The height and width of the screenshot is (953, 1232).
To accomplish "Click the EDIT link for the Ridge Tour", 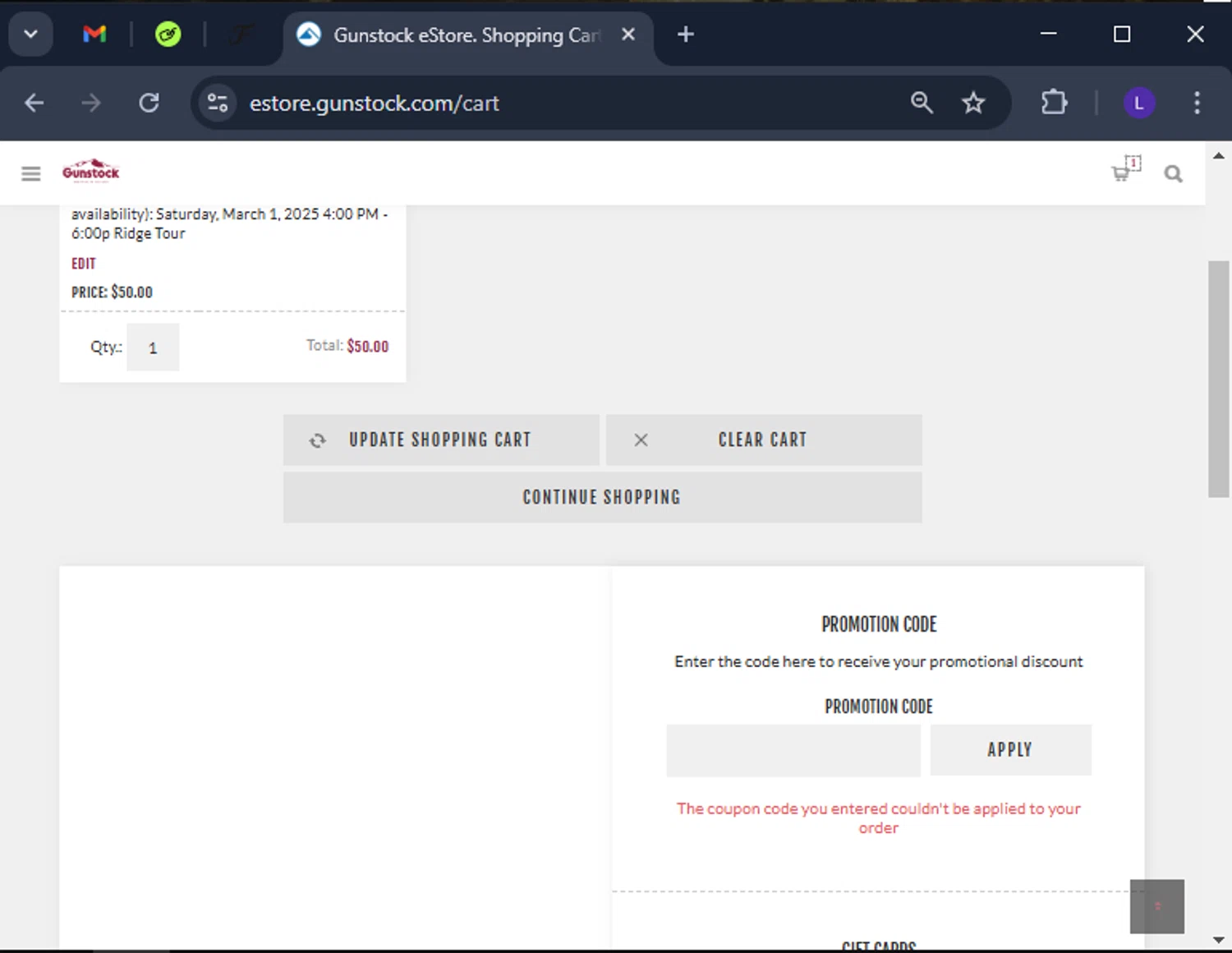I will [84, 264].
